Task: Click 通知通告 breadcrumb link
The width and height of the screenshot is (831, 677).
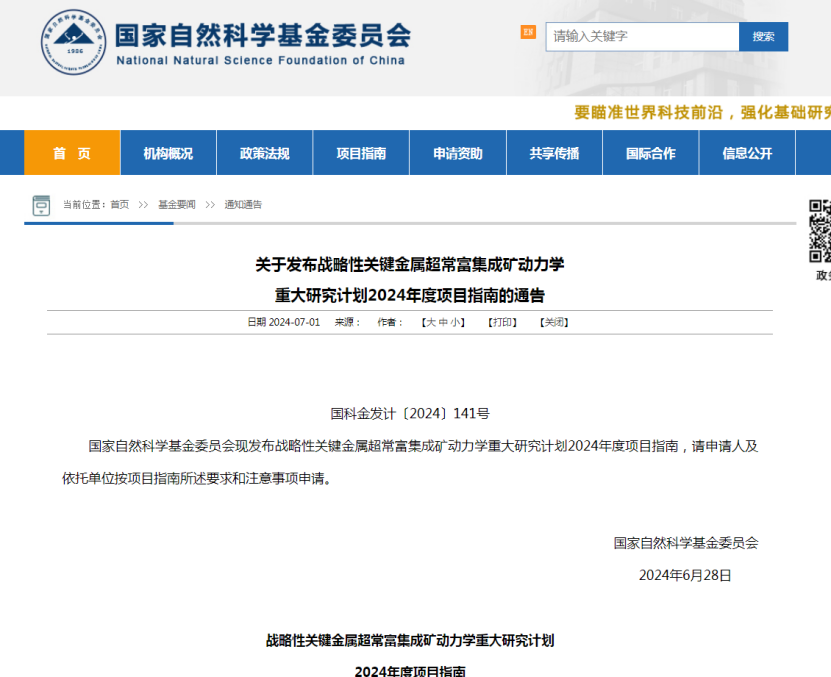Action: pyautogui.click(x=243, y=205)
